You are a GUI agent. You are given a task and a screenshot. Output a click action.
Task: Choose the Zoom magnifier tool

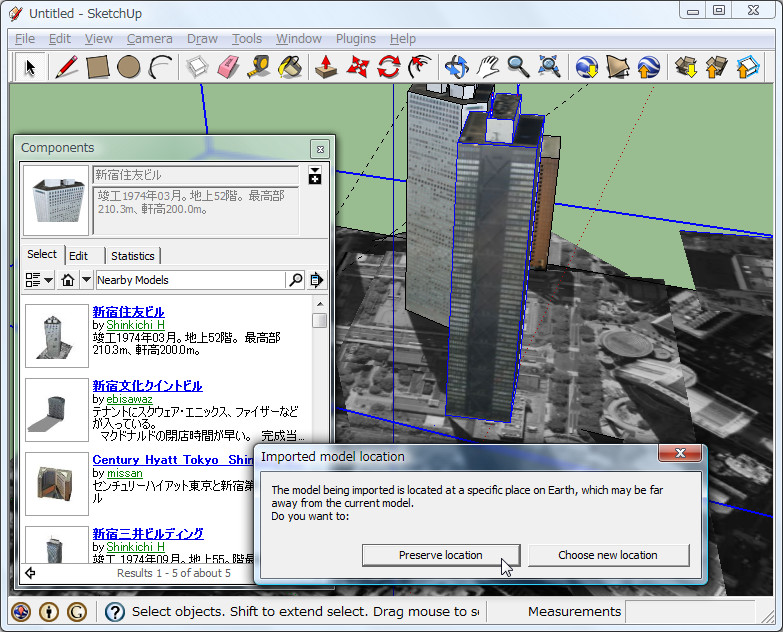tap(518, 67)
